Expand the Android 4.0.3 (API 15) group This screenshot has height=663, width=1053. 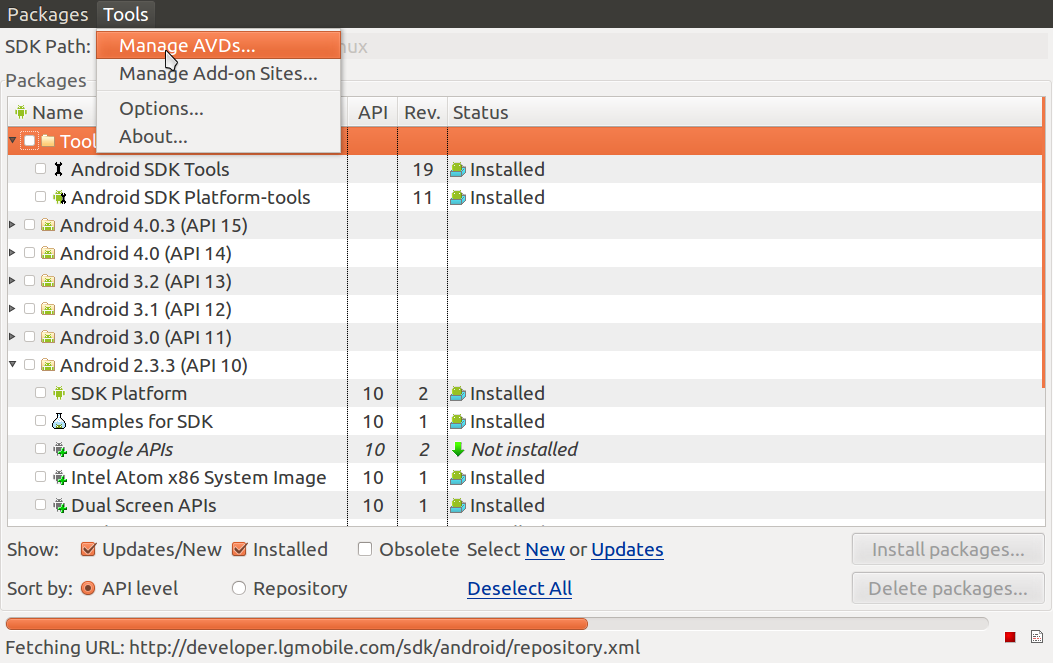(12, 224)
